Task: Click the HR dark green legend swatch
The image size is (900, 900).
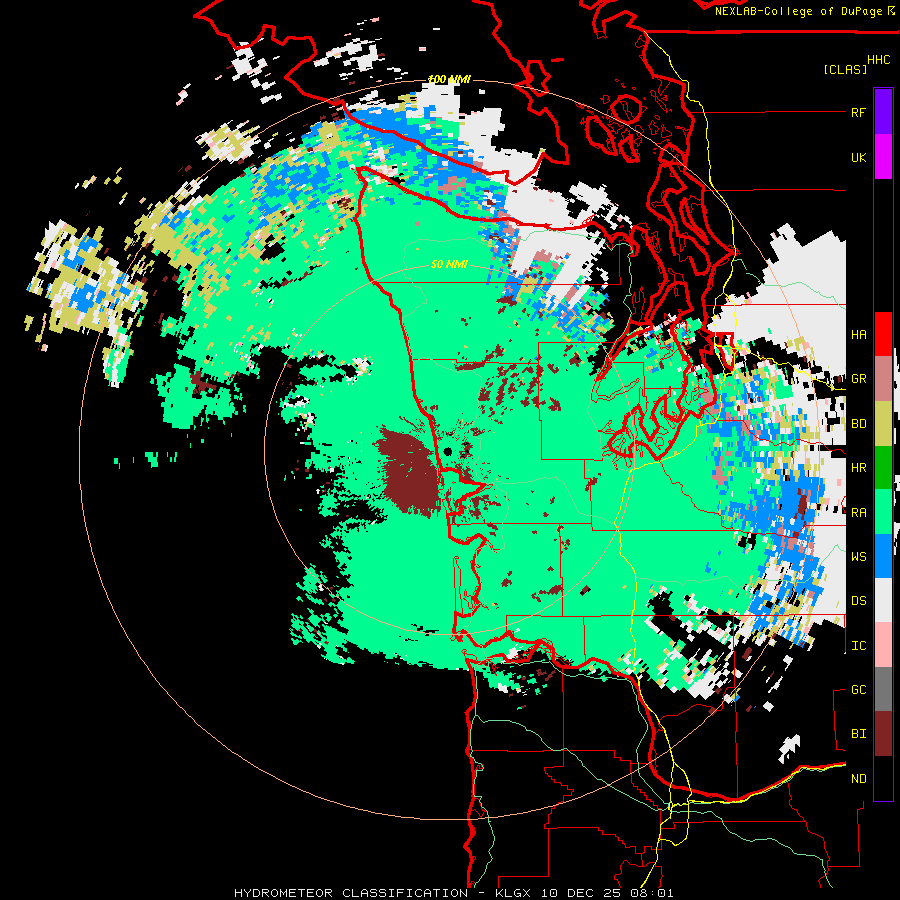Action: click(x=883, y=468)
